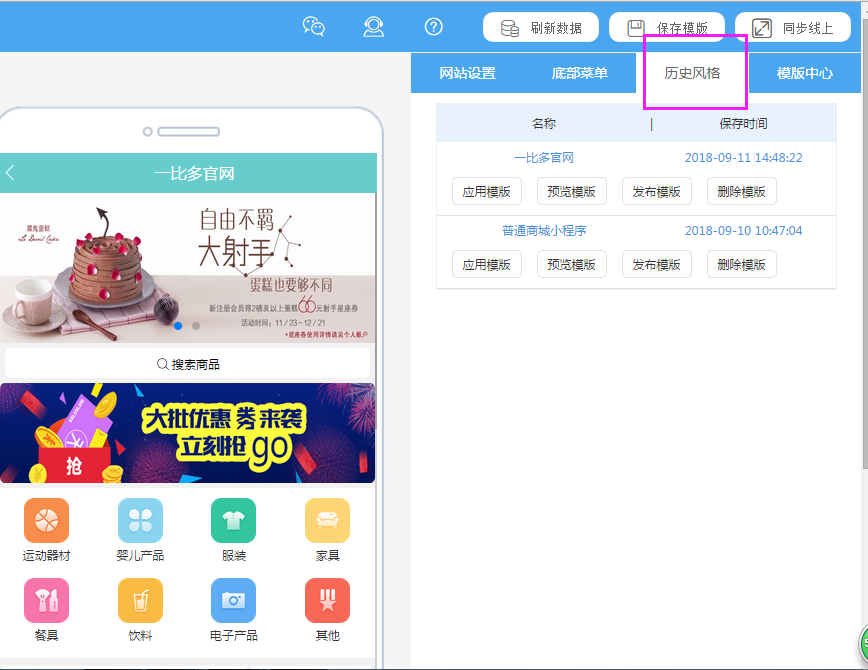Click the 刷新数据 refresh data button

click(541, 27)
